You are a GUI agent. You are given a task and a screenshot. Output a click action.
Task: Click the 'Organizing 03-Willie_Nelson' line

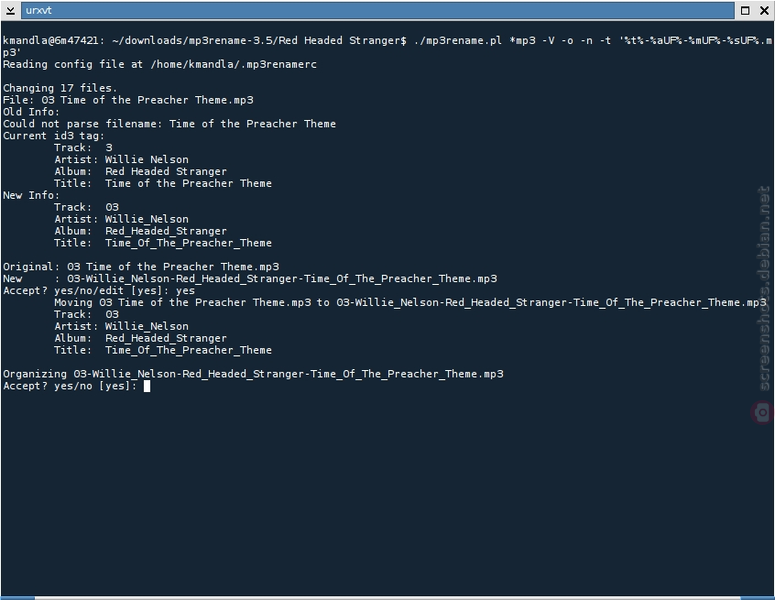pyautogui.click(x=253, y=374)
